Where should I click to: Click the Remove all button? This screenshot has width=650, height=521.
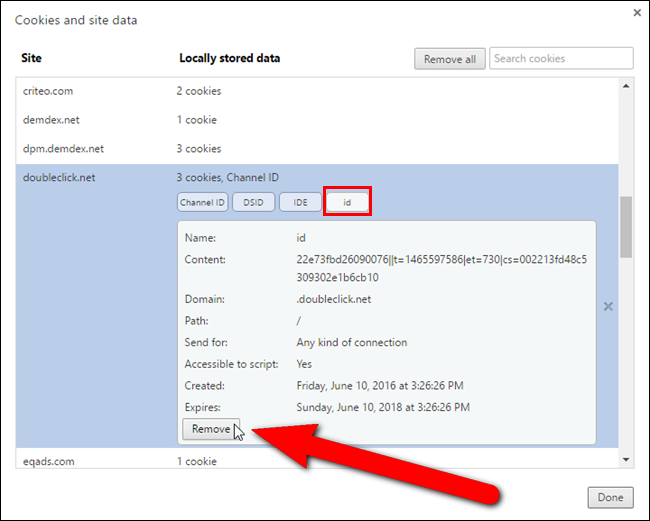coord(450,59)
